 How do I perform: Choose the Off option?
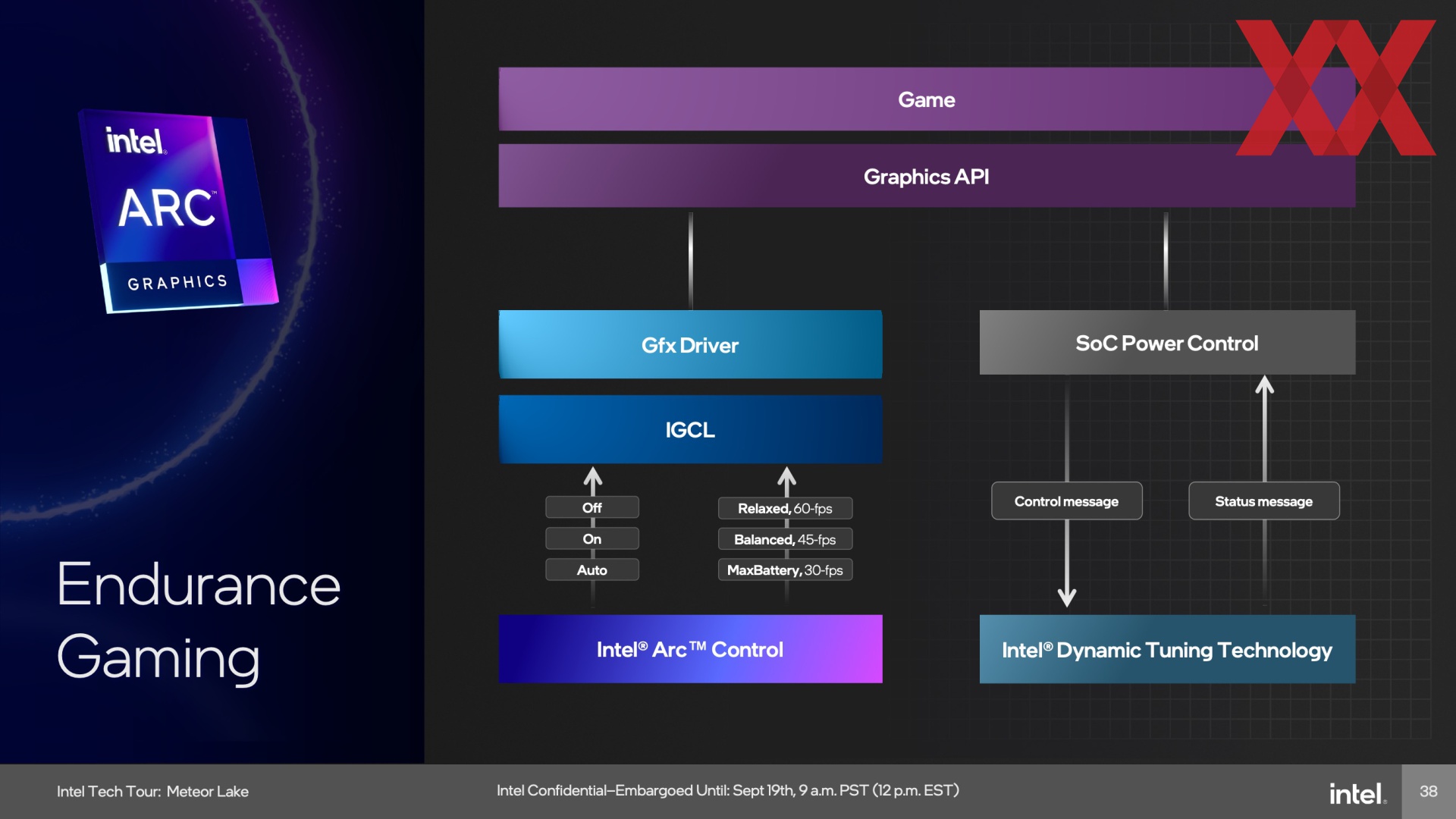(x=592, y=507)
